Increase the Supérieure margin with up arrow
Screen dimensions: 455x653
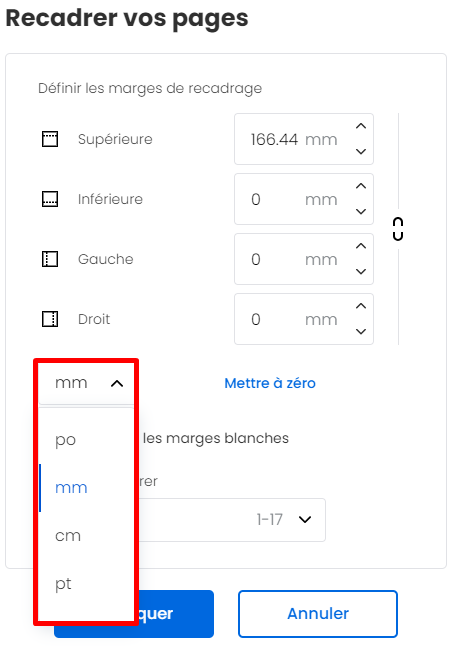coord(361,126)
